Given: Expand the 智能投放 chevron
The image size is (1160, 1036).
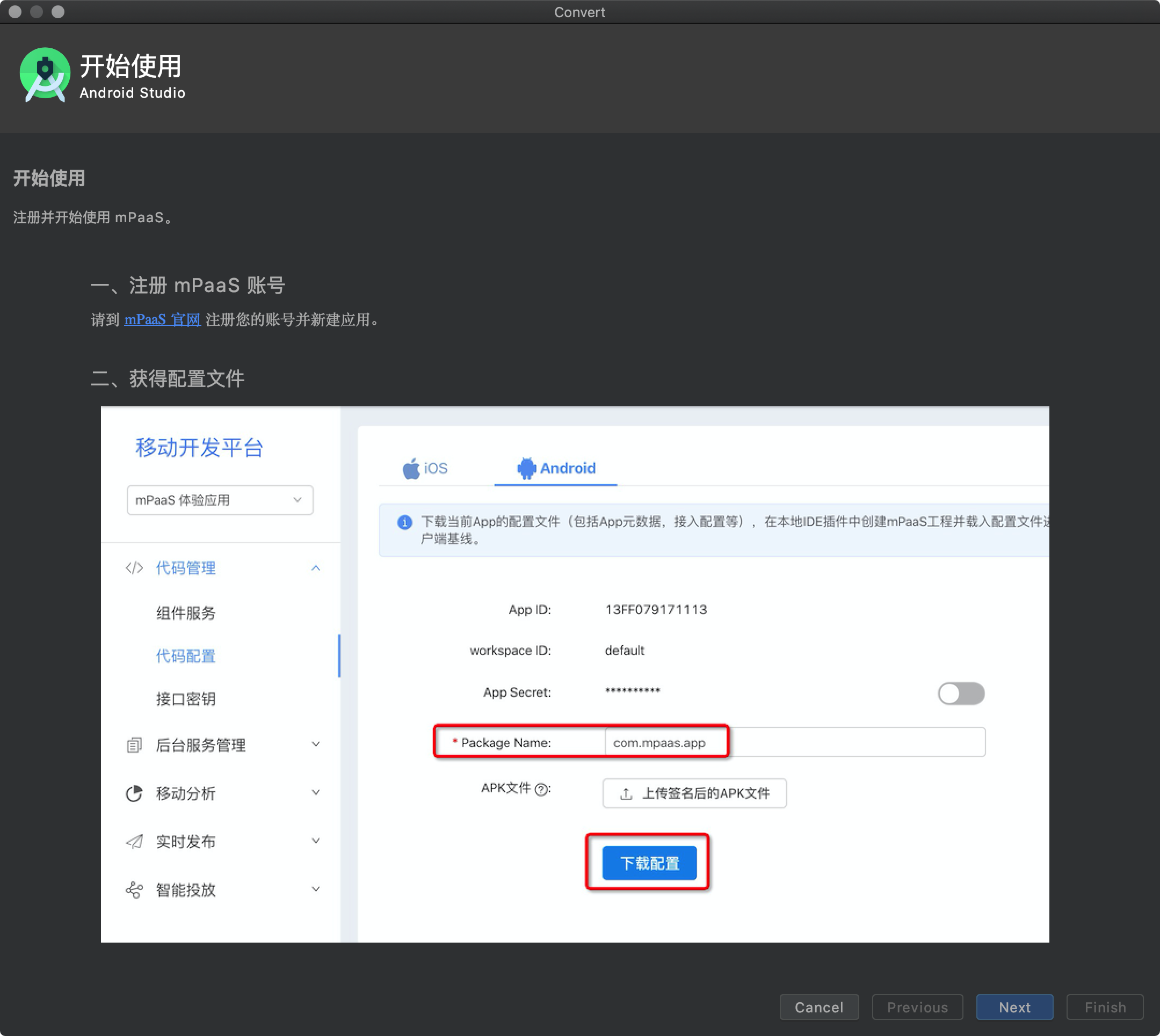Looking at the screenshot, I should pos(316,888).
